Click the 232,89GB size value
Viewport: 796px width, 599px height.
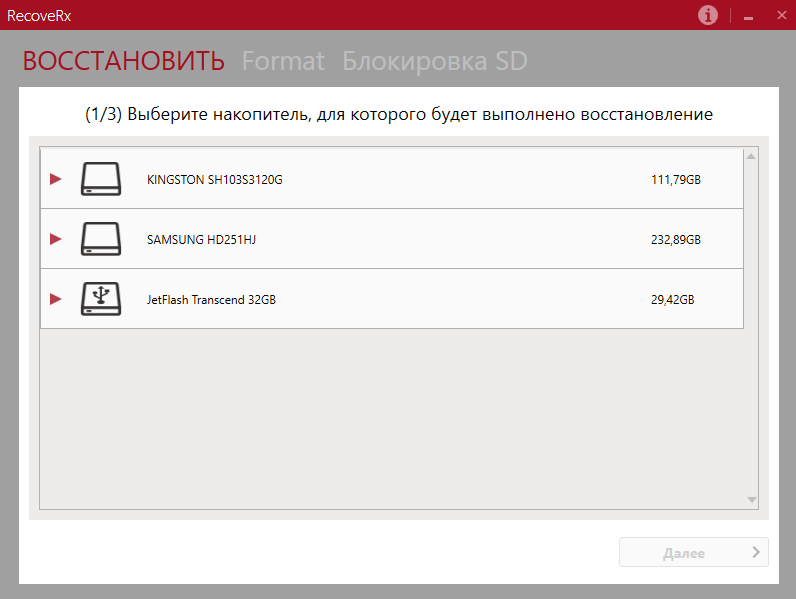coord(676,240)
